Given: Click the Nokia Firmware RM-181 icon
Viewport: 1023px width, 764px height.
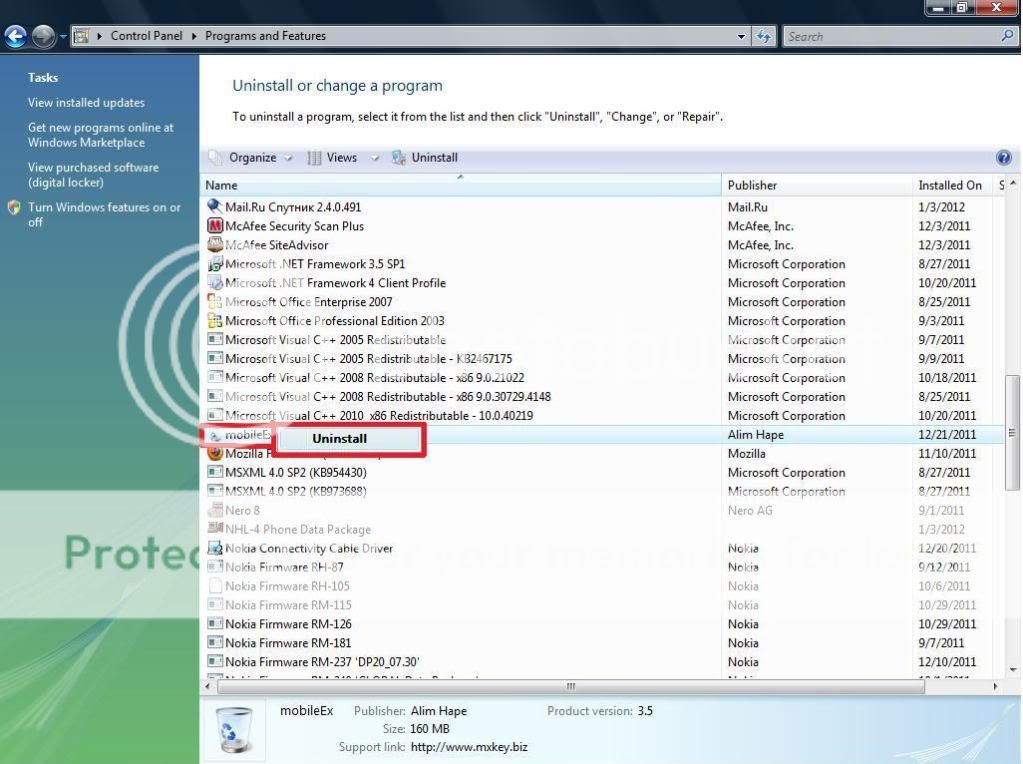Looking at the screenshot, I should (215, 643).
